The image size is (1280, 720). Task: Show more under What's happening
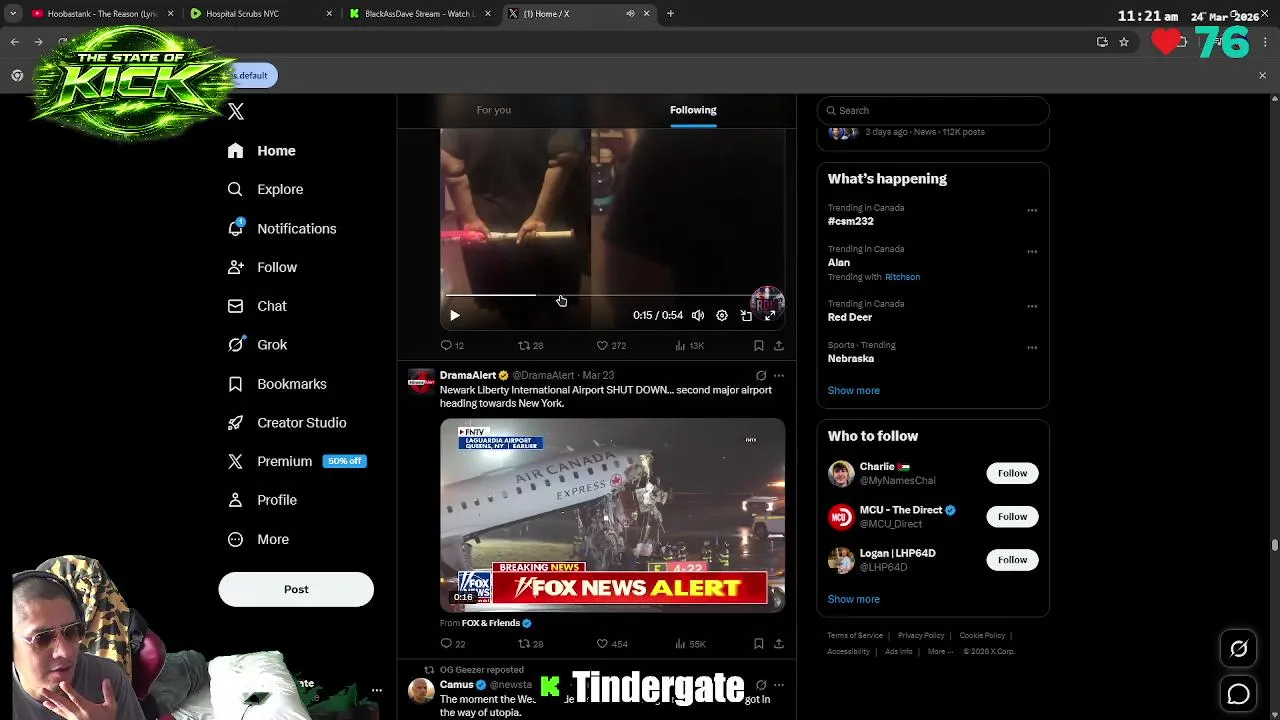click(x=853, y=390)
